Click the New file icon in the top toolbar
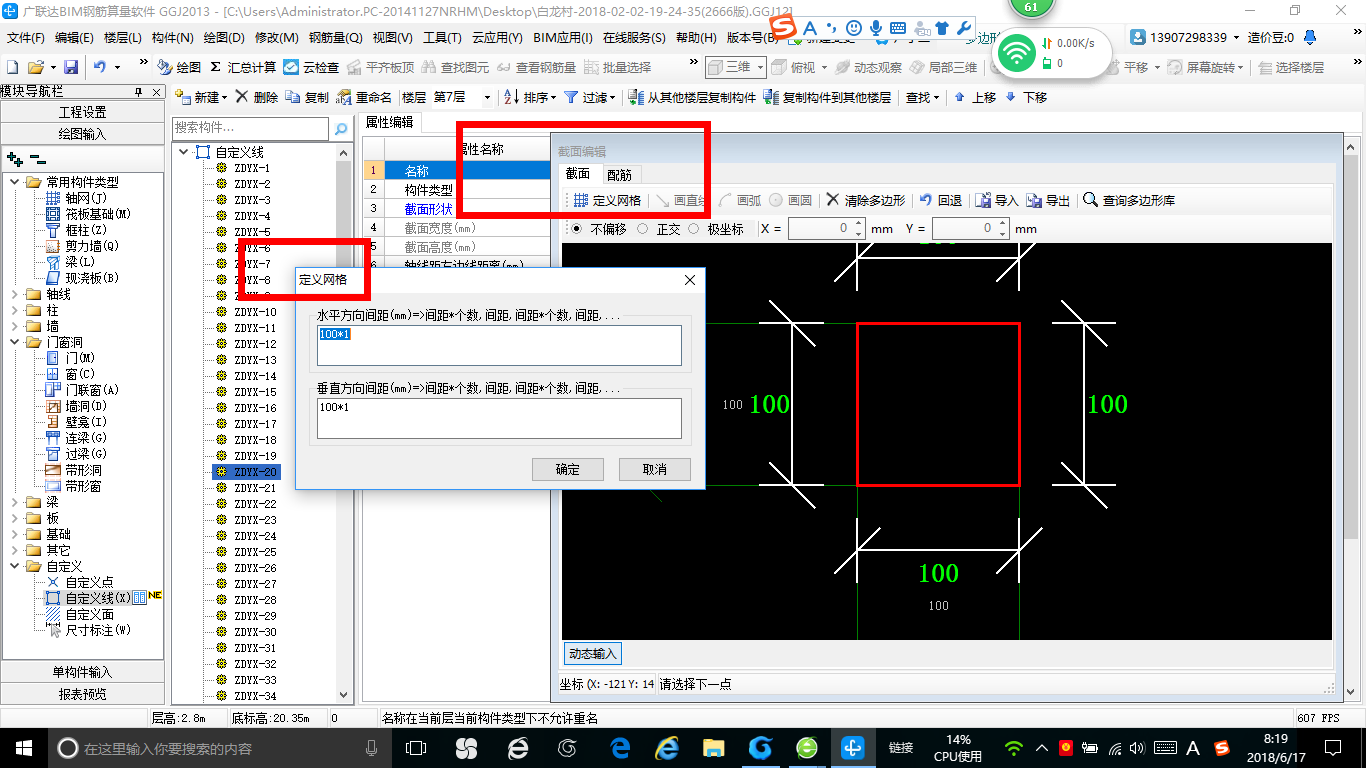The height and width of the screenshot is (768, 1366). (x=12, y=67)
